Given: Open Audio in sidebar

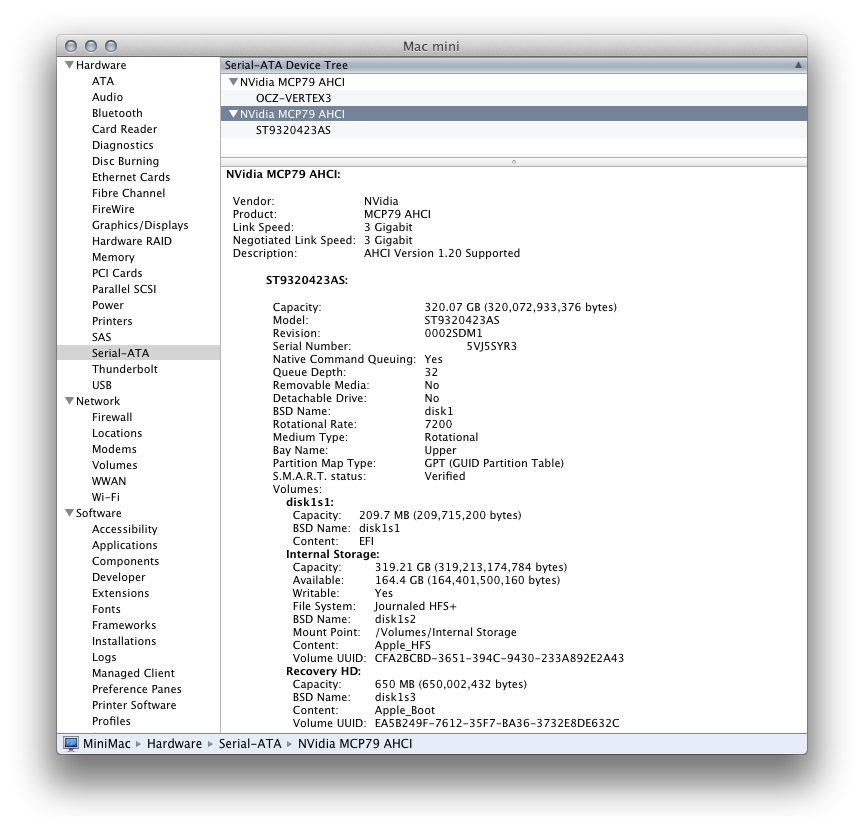Looking at the screenshot, I should pos(107,97).
